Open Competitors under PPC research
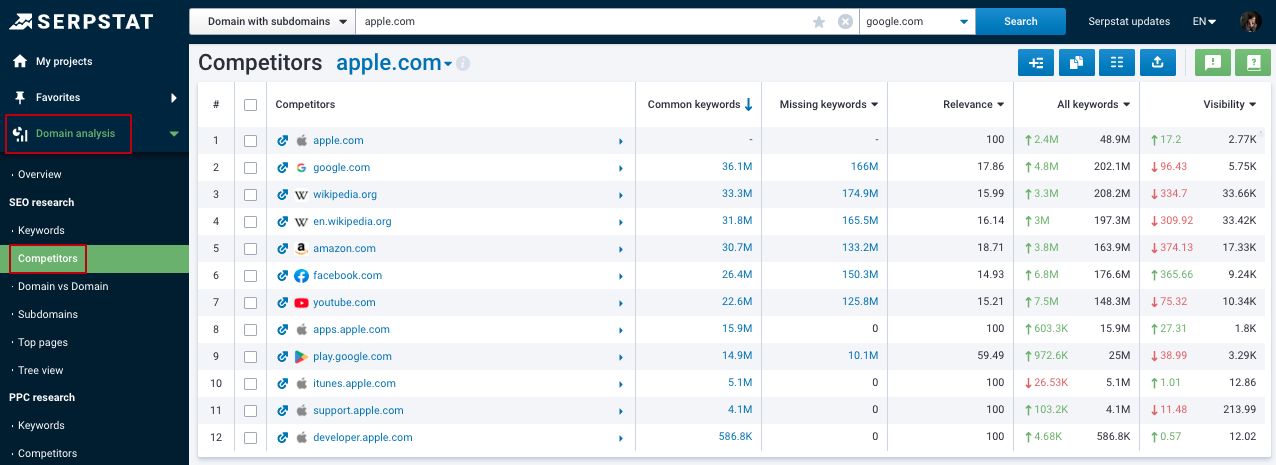 48,454
